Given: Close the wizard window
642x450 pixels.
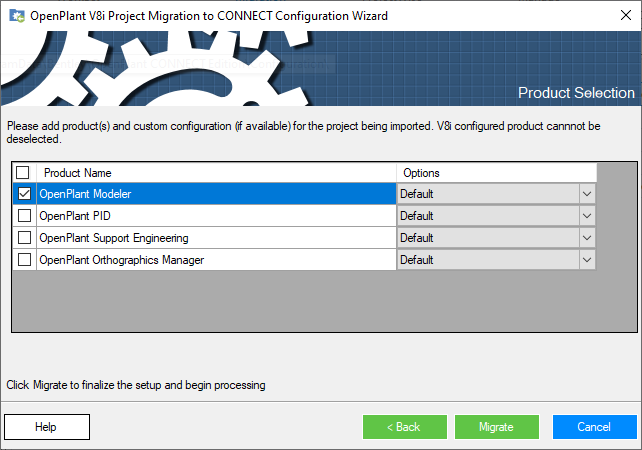Looking at the screenshot, I should (626, 16).
